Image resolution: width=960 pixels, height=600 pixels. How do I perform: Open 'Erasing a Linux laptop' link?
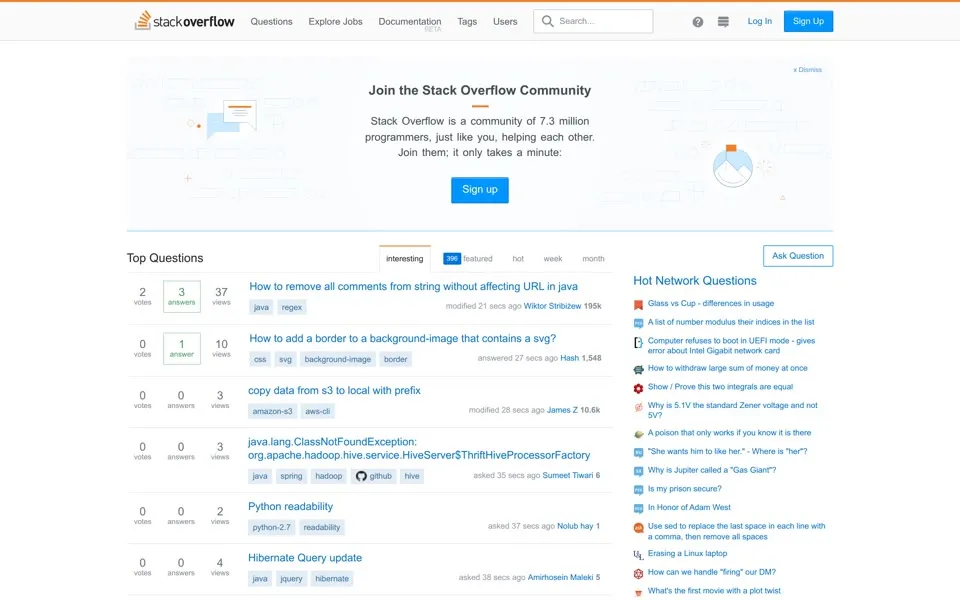click(688, 553)
